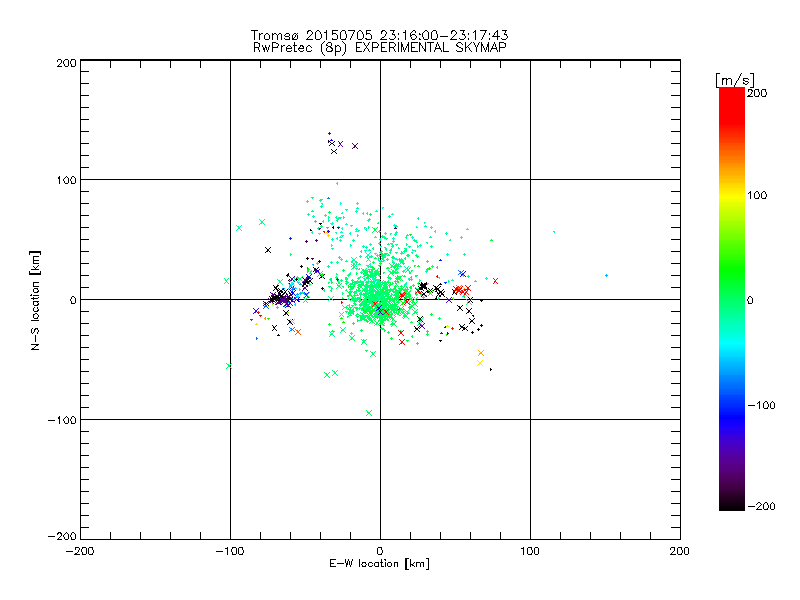Click the x-axis tick label '-200'
The width and height of the screenshot is (800, 600).
pyautogui.click(x=80, y=552)
